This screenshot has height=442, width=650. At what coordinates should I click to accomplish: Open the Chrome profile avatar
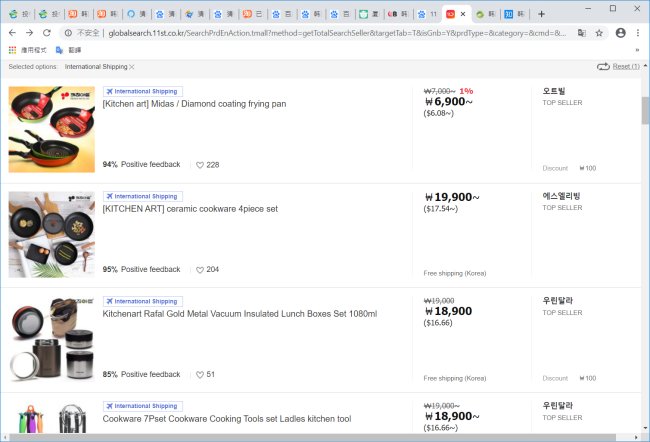coord(620,33)
